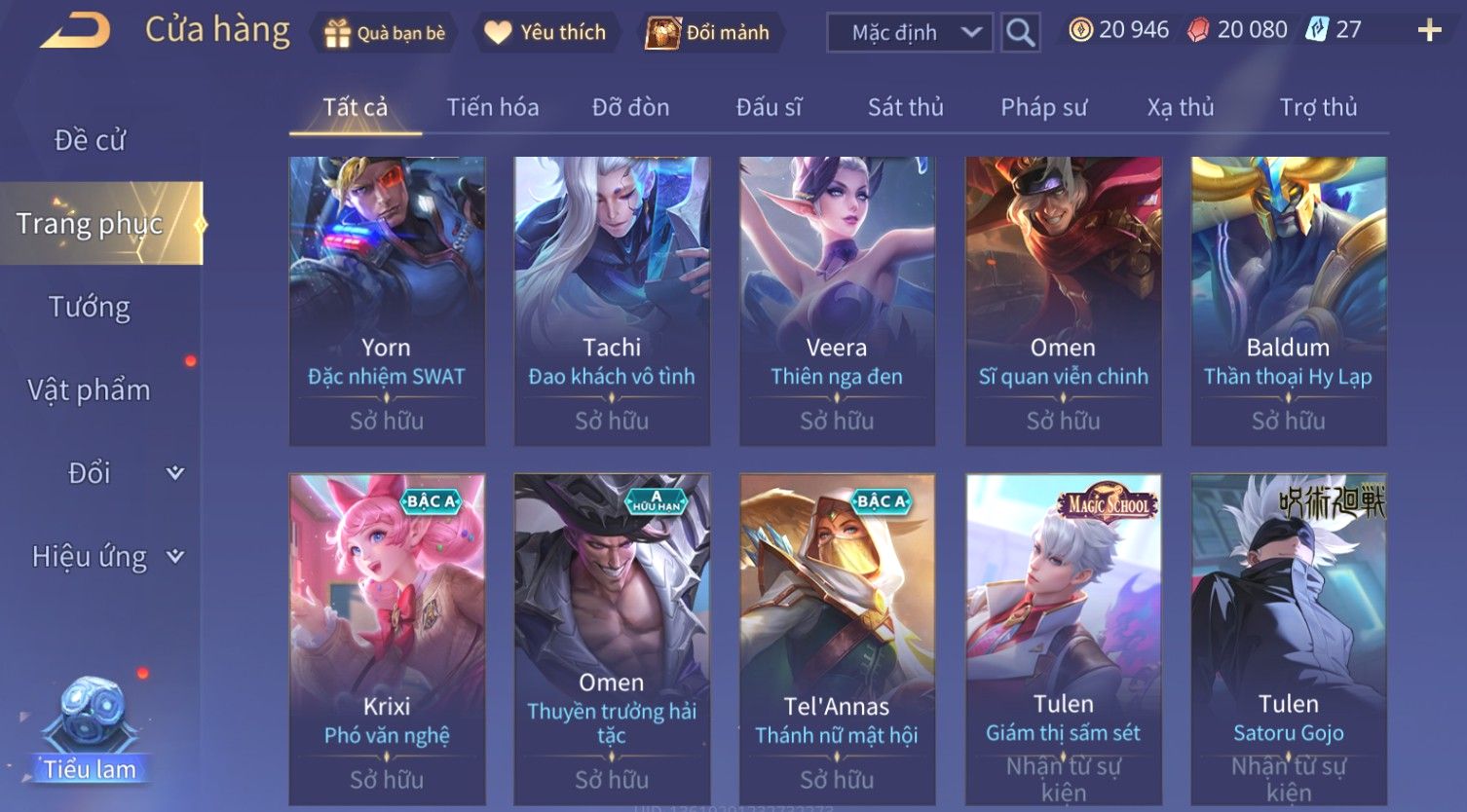Tap the red ruby currency icon

(1198, 31)
